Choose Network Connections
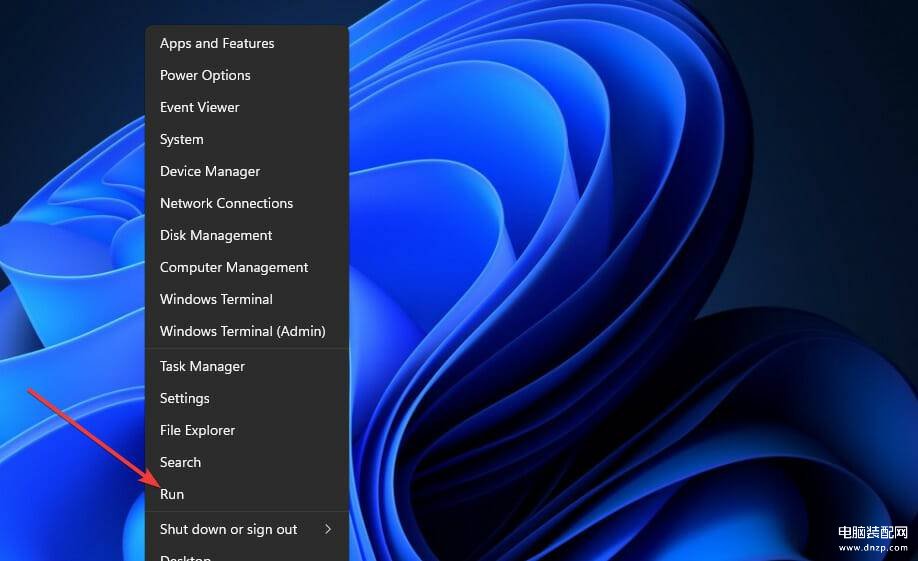This screenshot has height=561, width=918. (x=246, y=203)
